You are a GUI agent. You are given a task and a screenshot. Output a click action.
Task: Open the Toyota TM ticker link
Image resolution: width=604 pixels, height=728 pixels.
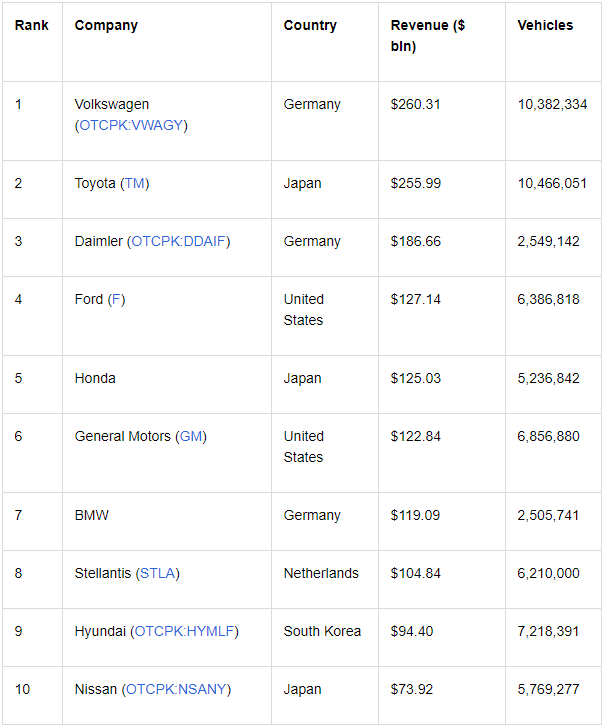pyautogui.click(x=135, y=183)
